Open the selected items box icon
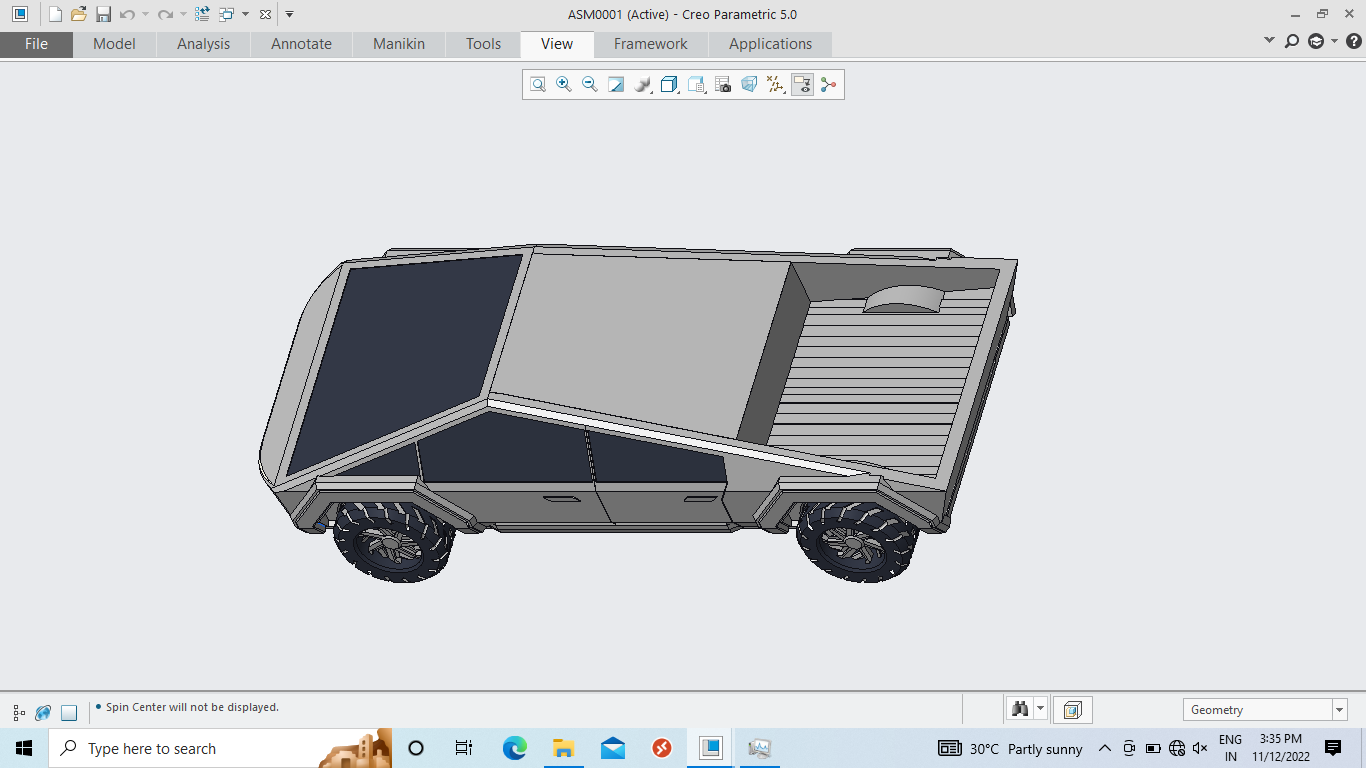 1073,710
